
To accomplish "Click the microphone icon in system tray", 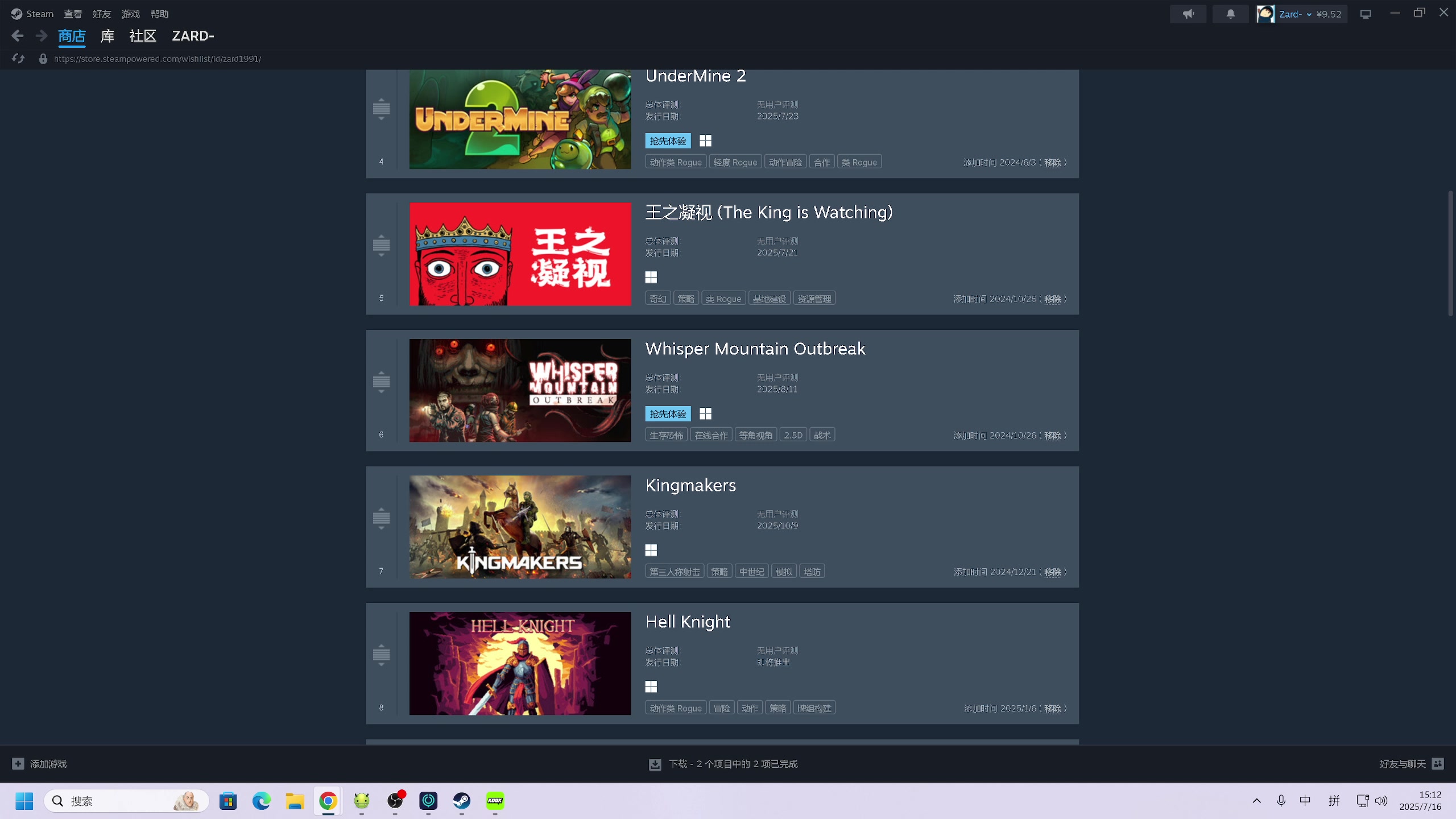I will click(1281, 801).
